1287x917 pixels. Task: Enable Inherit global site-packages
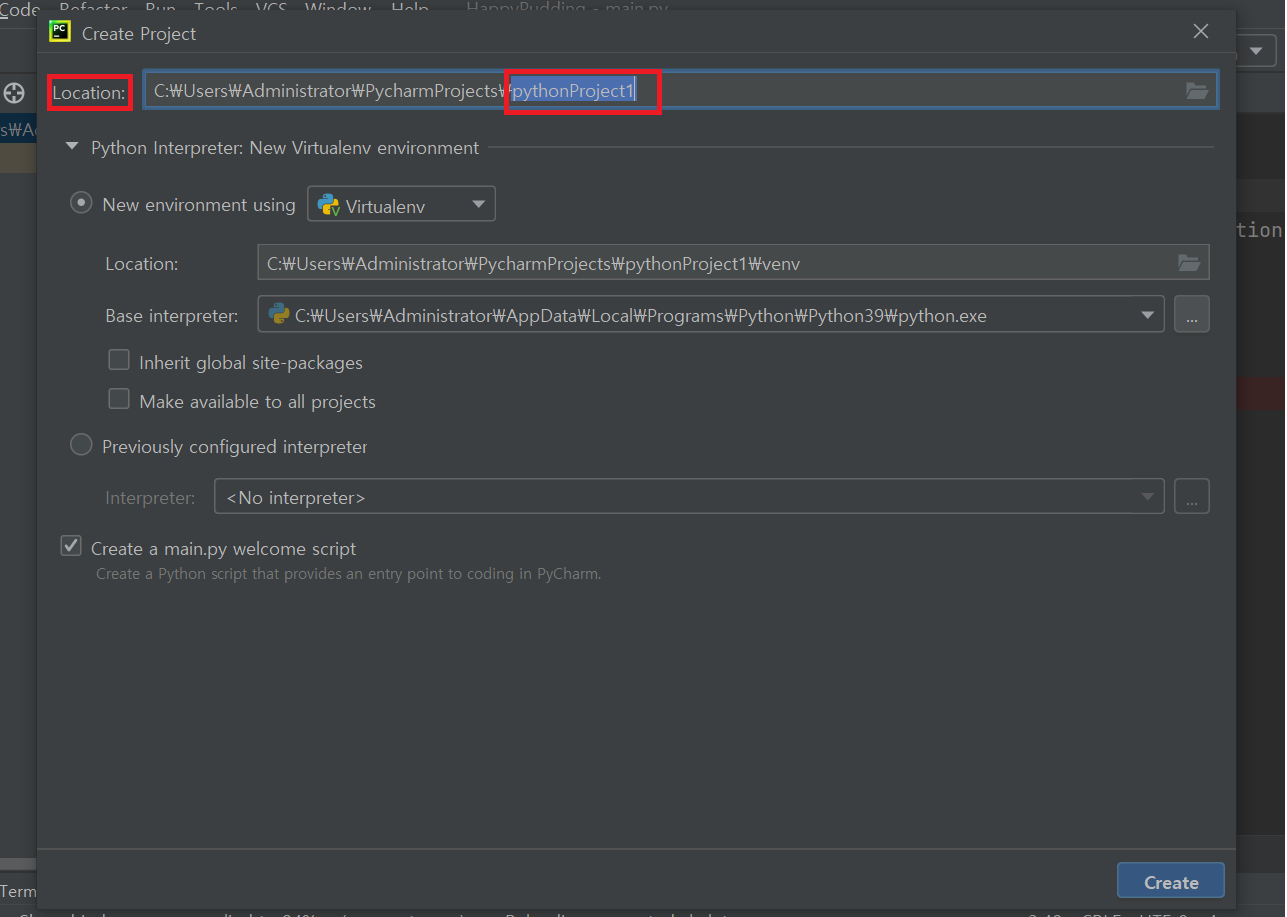(x=119, y=360)
